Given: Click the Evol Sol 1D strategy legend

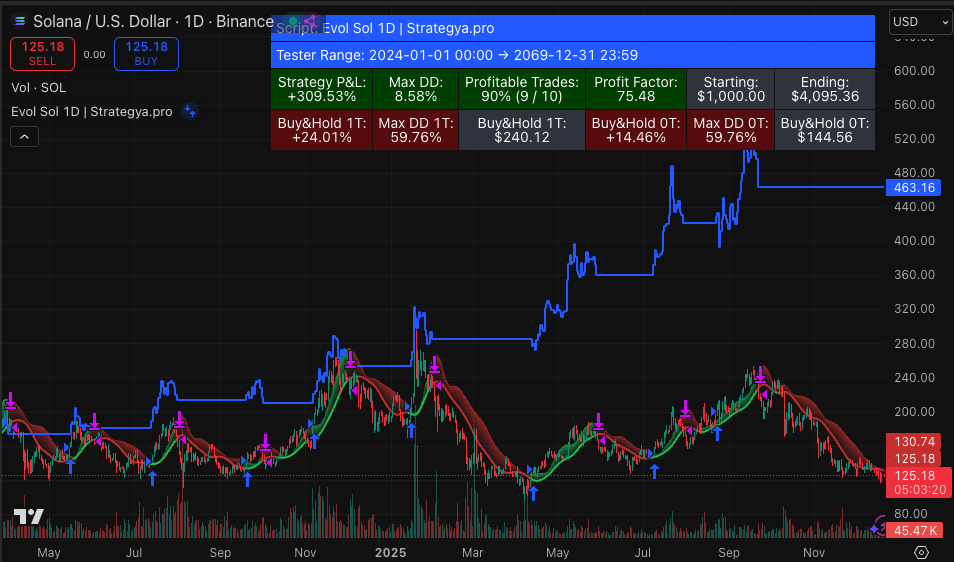Looking at the screenshot, I should point(92,112).
